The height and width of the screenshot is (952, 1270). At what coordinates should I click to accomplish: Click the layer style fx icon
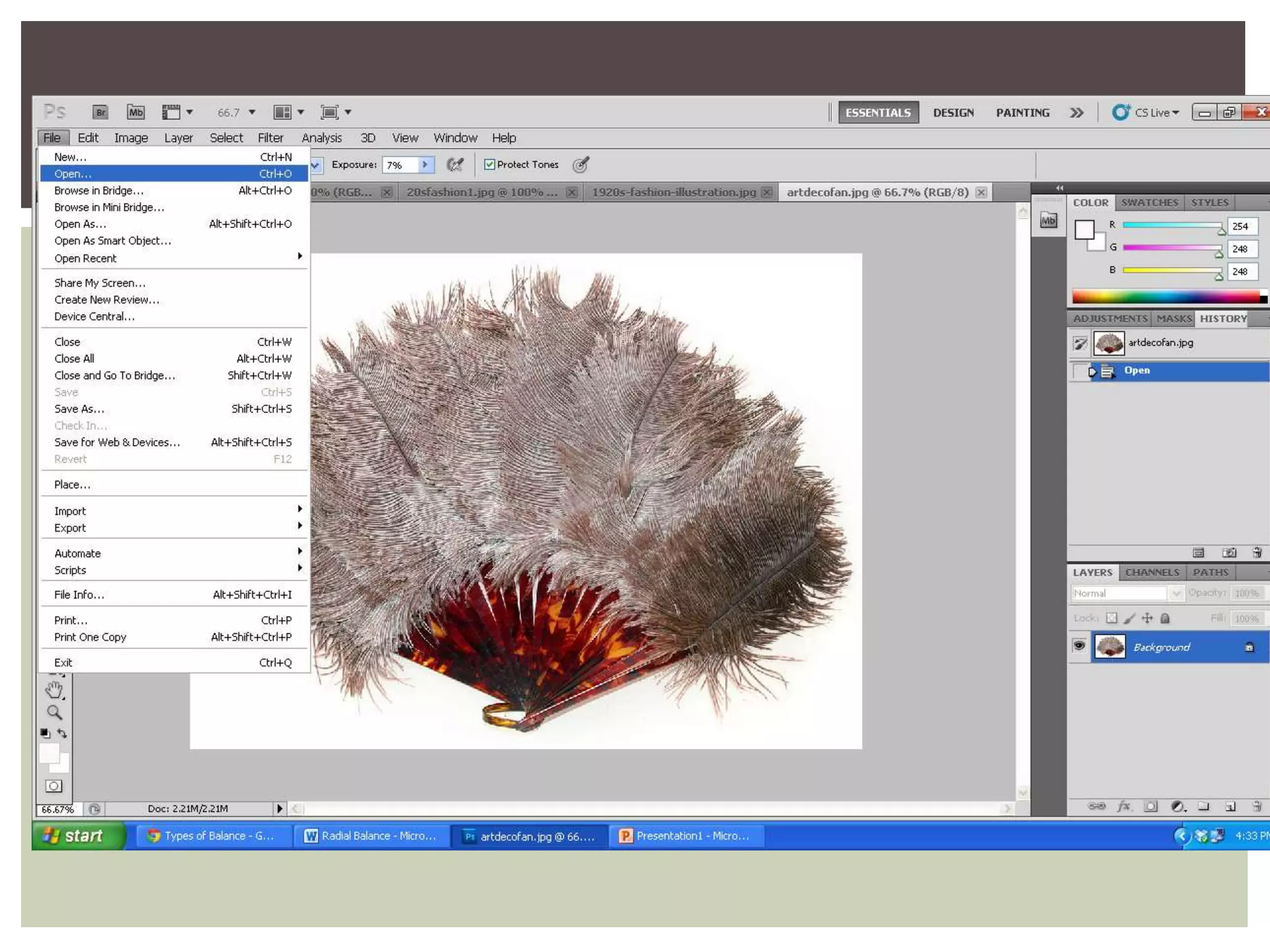(1124, 806)
